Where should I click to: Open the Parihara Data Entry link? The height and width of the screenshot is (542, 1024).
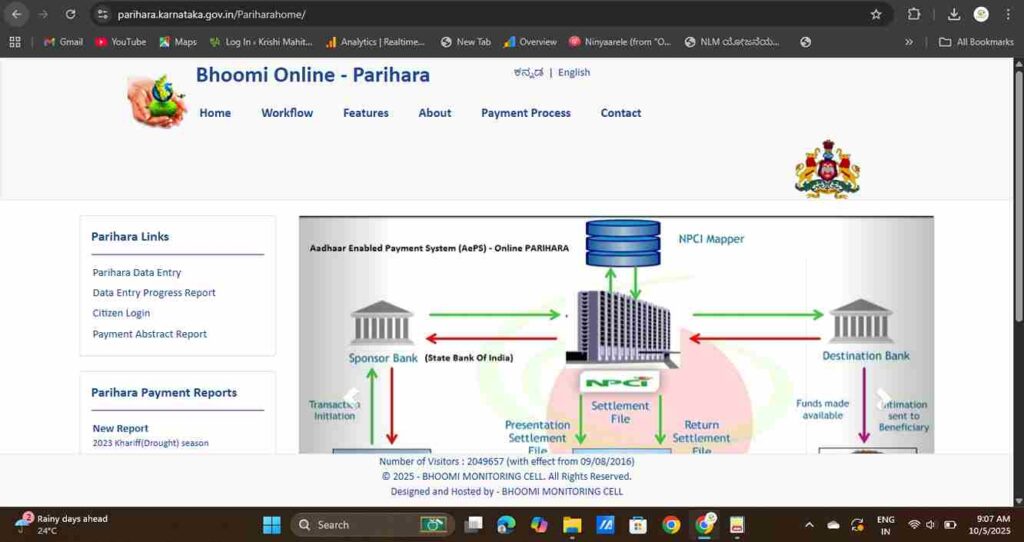137,272
